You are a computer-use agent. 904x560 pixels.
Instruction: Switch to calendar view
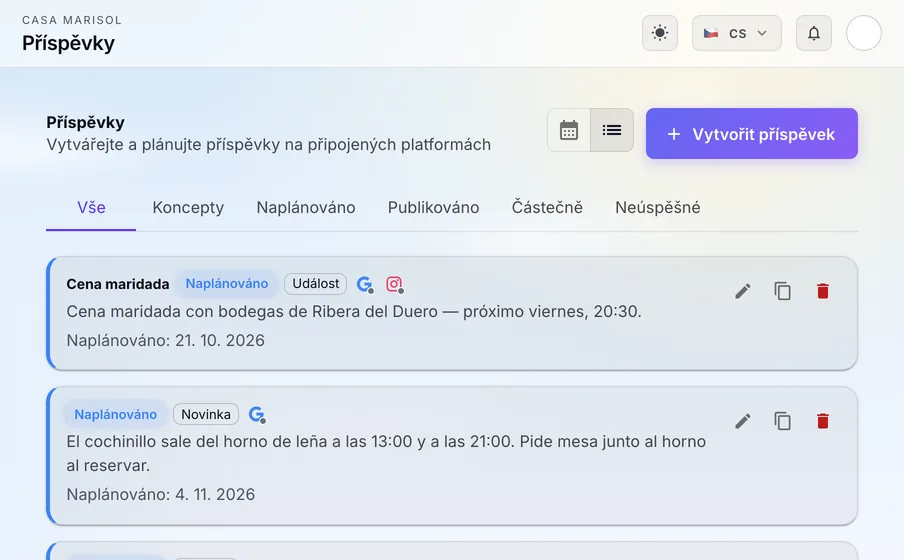568,130
